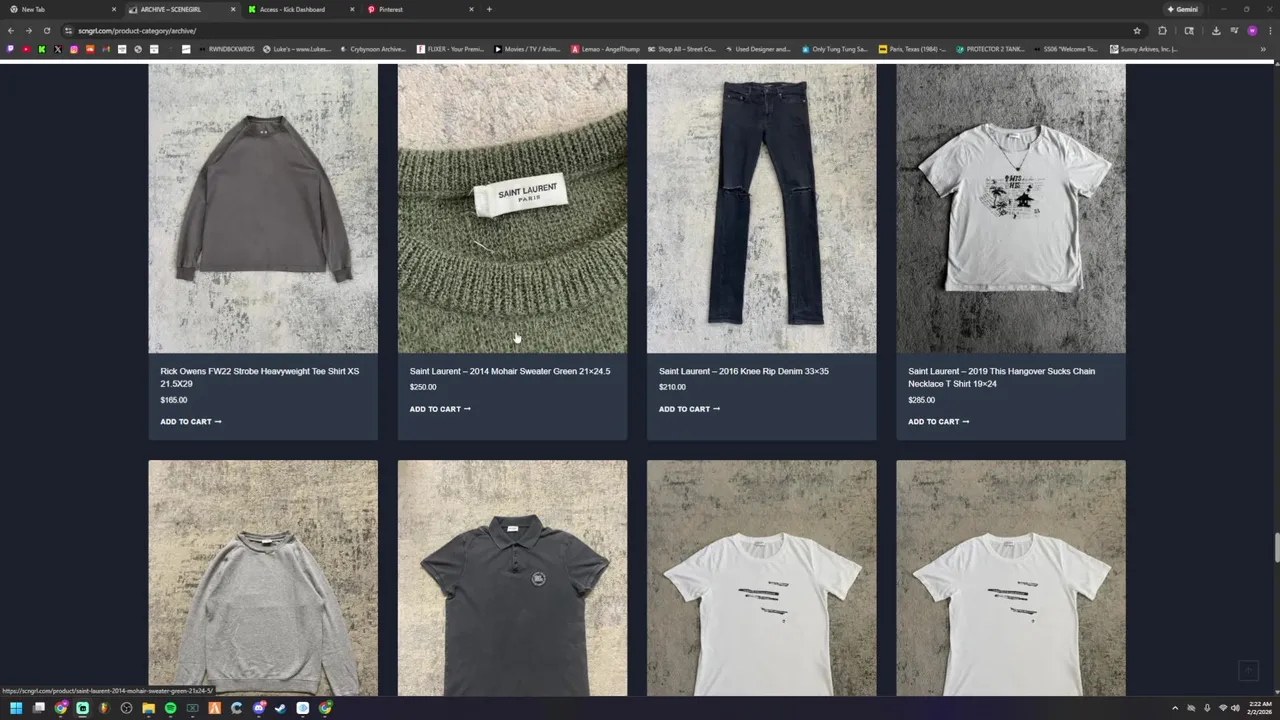
Task: Click the Rick Owens FW22 Strobe Tee title
Action: 260,377
